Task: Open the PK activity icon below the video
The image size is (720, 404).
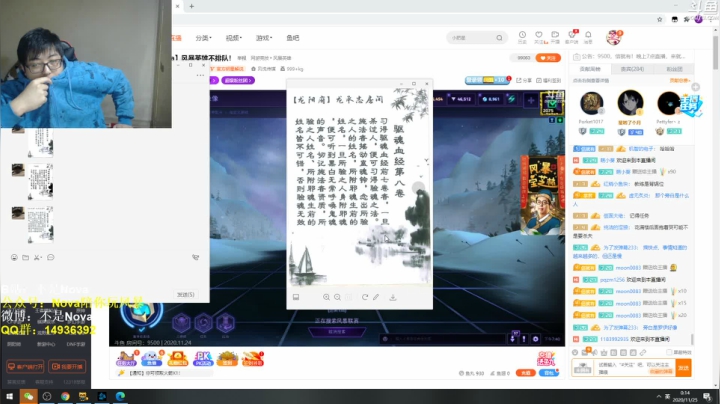Action: point(203,359)
